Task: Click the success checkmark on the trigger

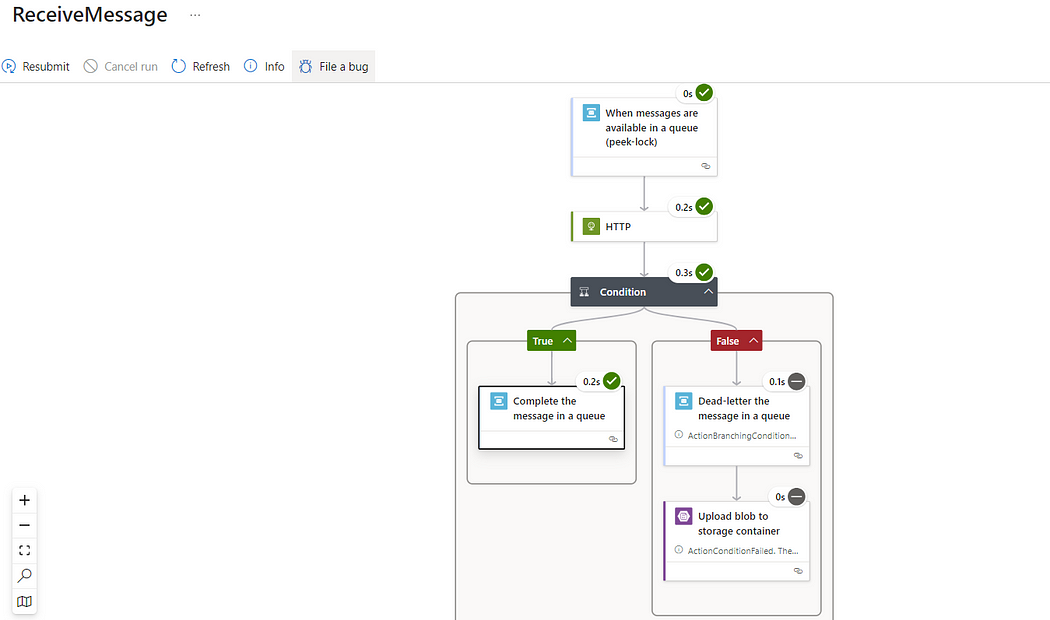Action: click(704, 92)
